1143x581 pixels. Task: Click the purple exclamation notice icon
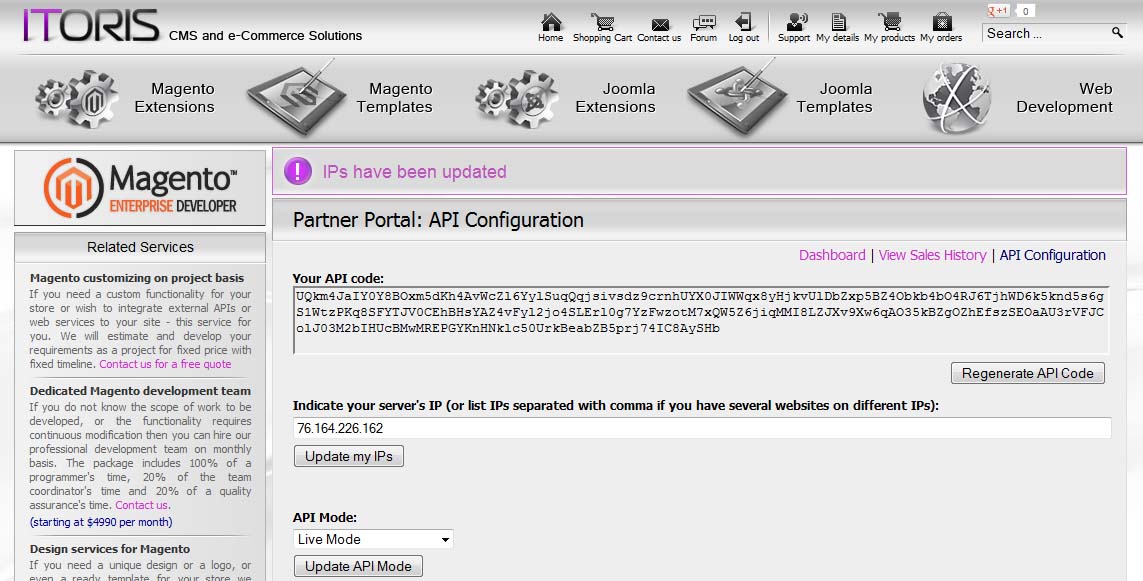pyautogui.click(x=297, y=171)
